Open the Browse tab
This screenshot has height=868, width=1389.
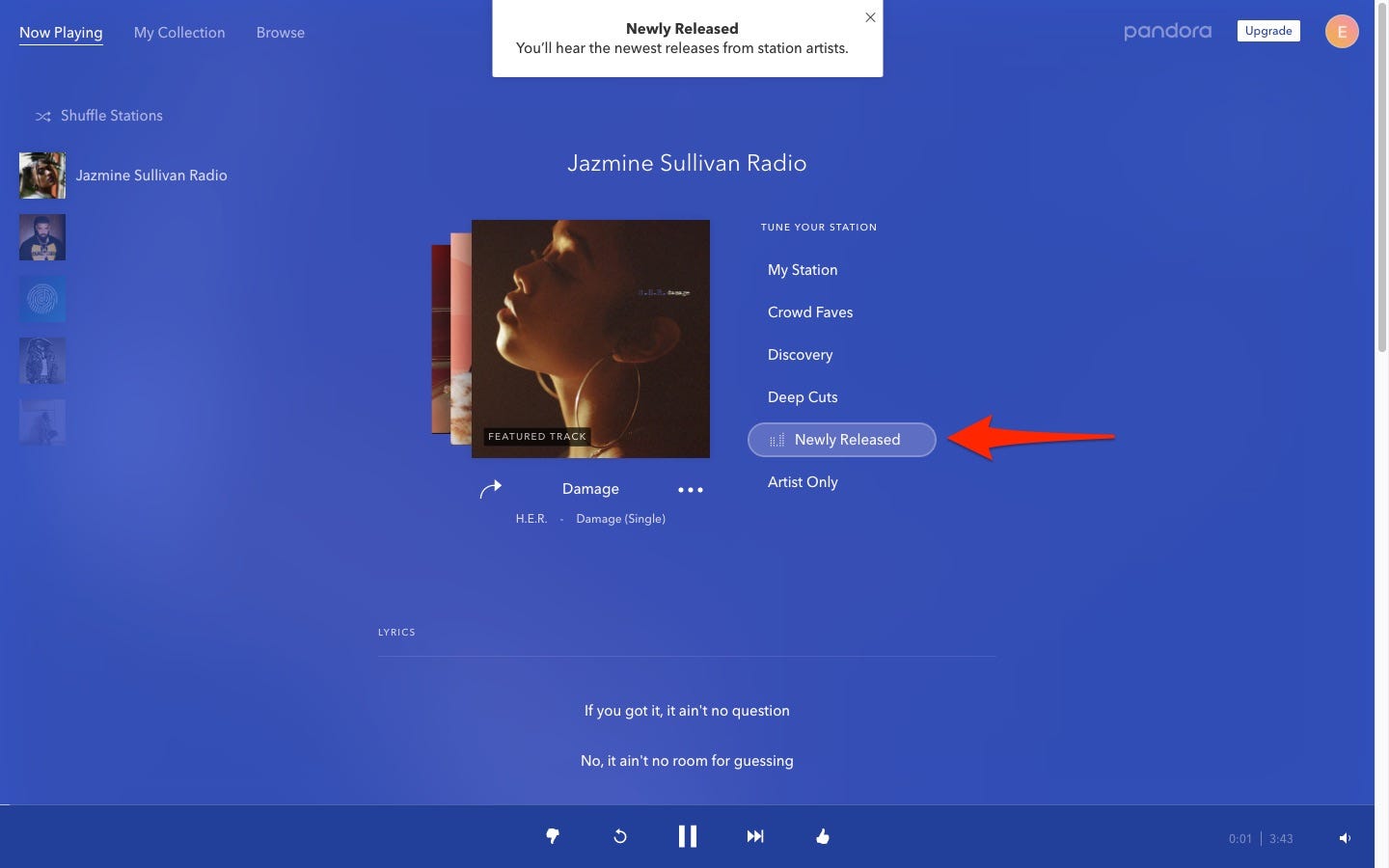pyautogui.click(x=281, y=33)
